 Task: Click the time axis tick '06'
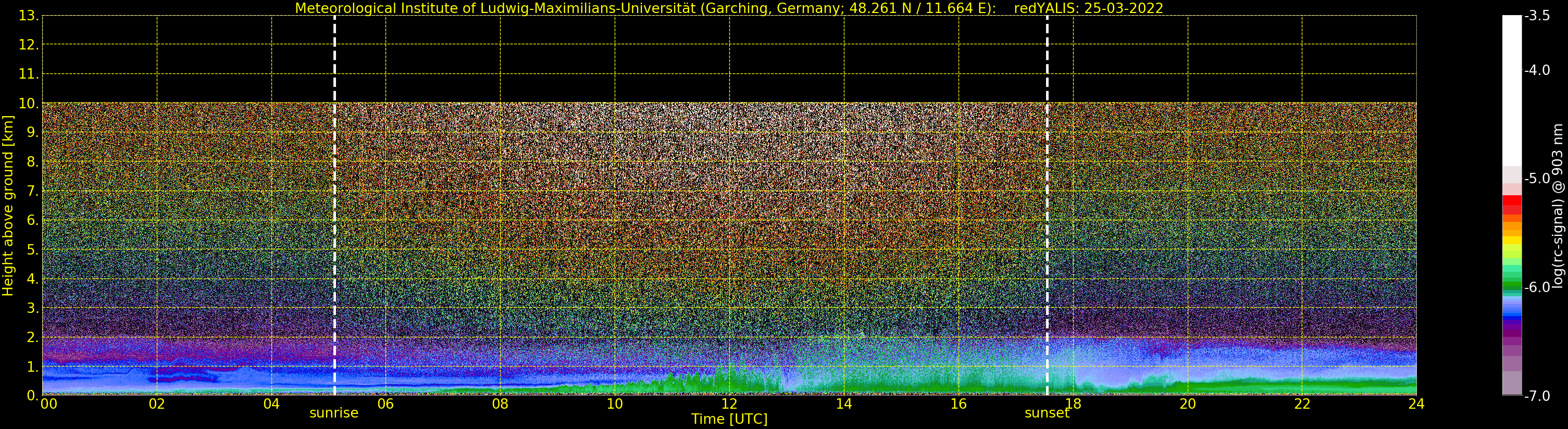point(386,404)
